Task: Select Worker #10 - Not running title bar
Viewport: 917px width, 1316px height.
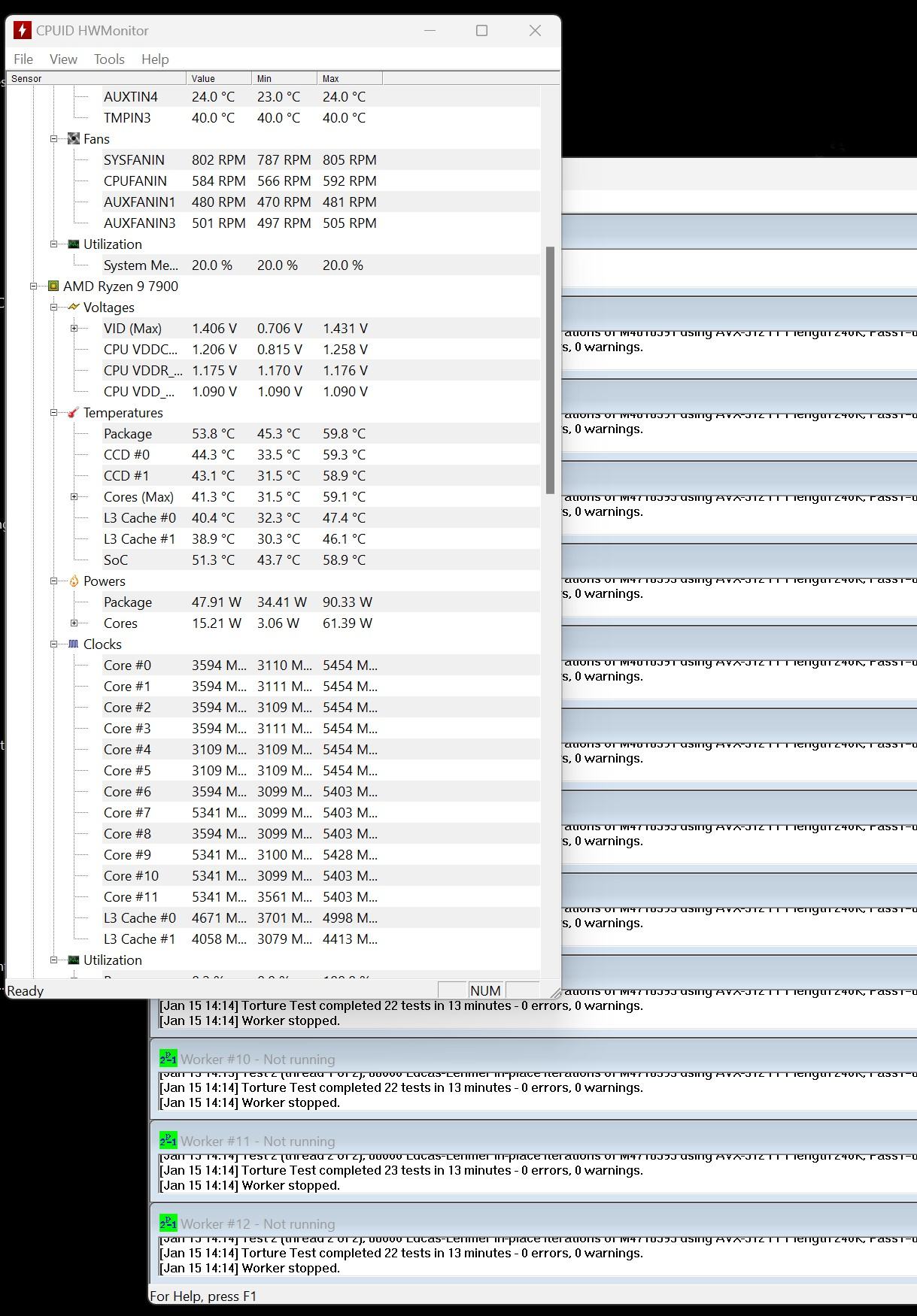Action: pyautogui.click(x=533, y=1059)
